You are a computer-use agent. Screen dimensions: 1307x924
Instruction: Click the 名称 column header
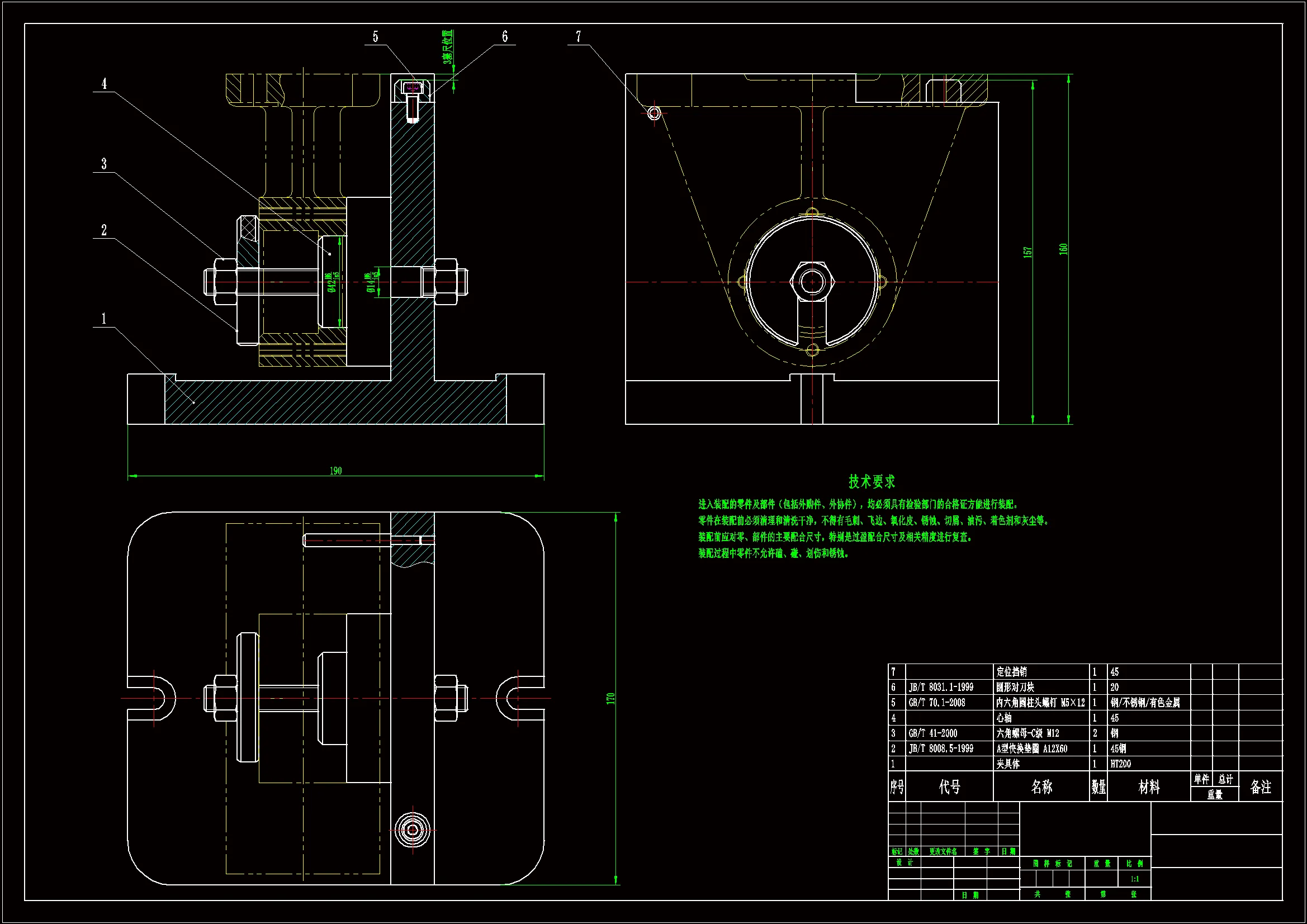[1041, 787]
